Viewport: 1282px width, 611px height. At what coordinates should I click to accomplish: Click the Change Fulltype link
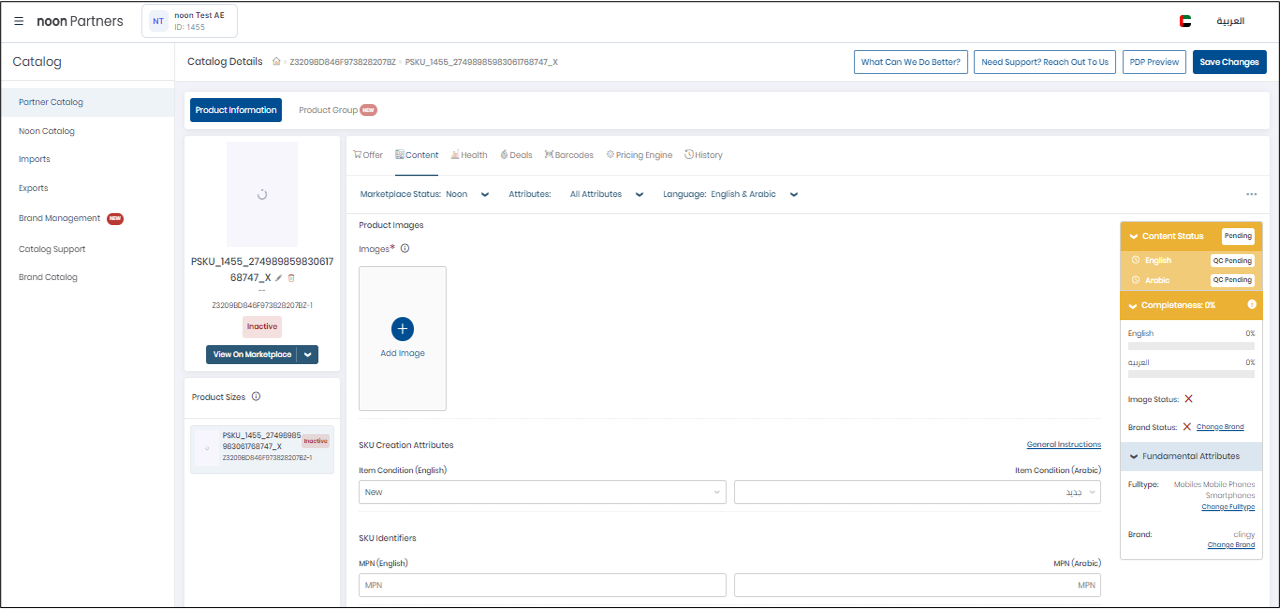pos(1228,507)
